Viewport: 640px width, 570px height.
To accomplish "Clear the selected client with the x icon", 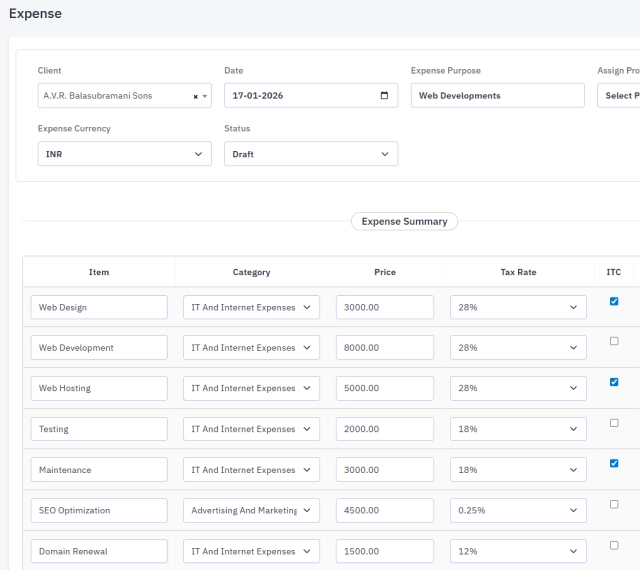I will point(196,96).
